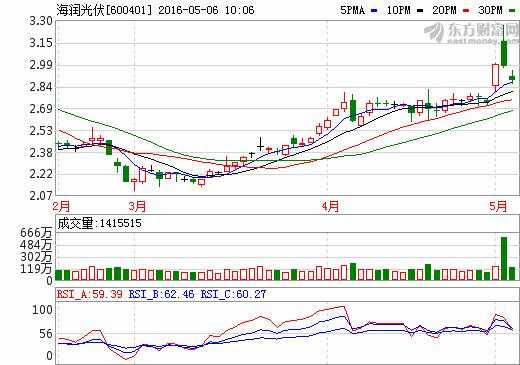Click the tallest green volume bar
520x365 pixels.
pyautogui.click(x=504, y=258)
